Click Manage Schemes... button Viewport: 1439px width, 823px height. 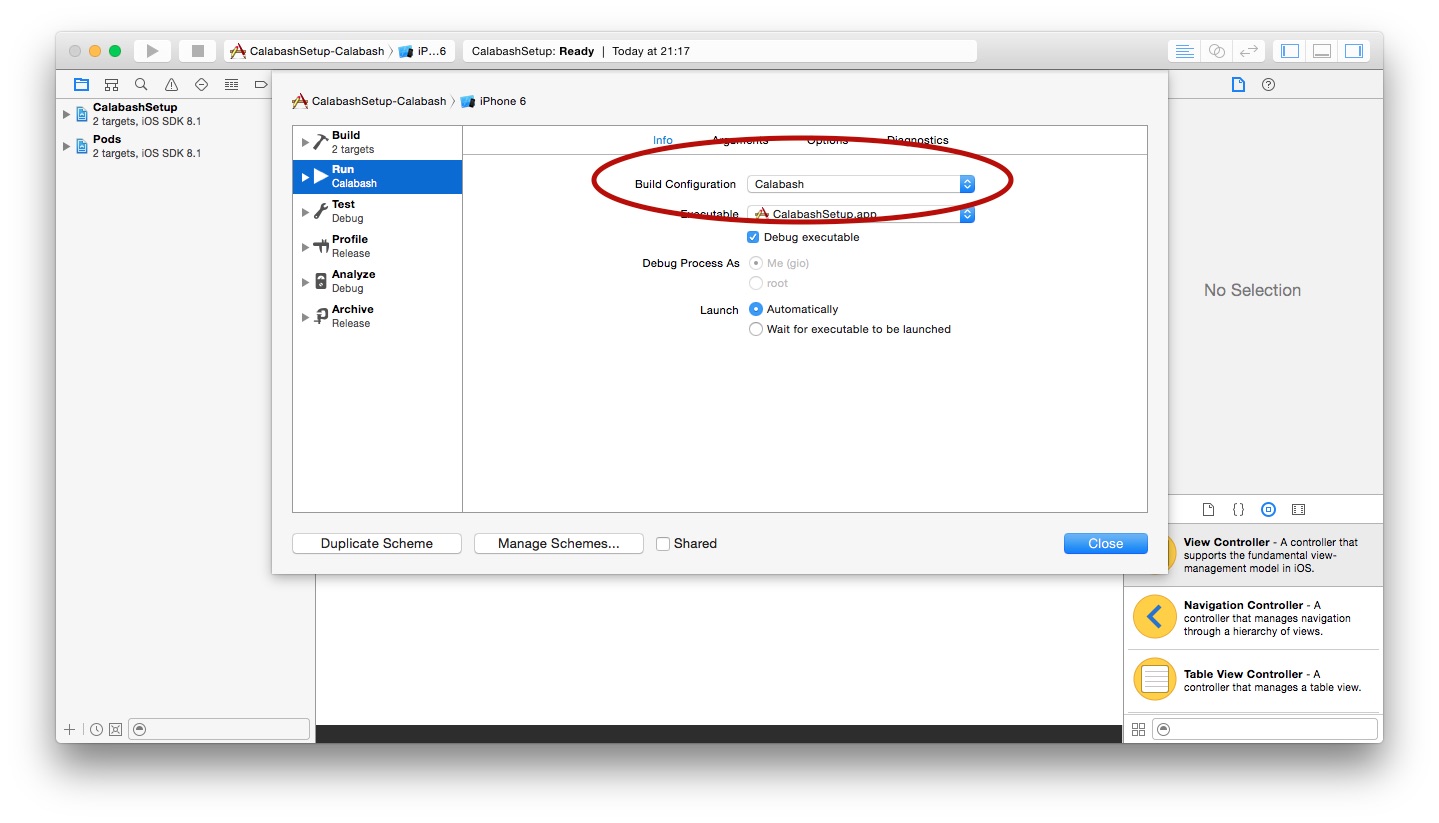[x=558, y=544]
